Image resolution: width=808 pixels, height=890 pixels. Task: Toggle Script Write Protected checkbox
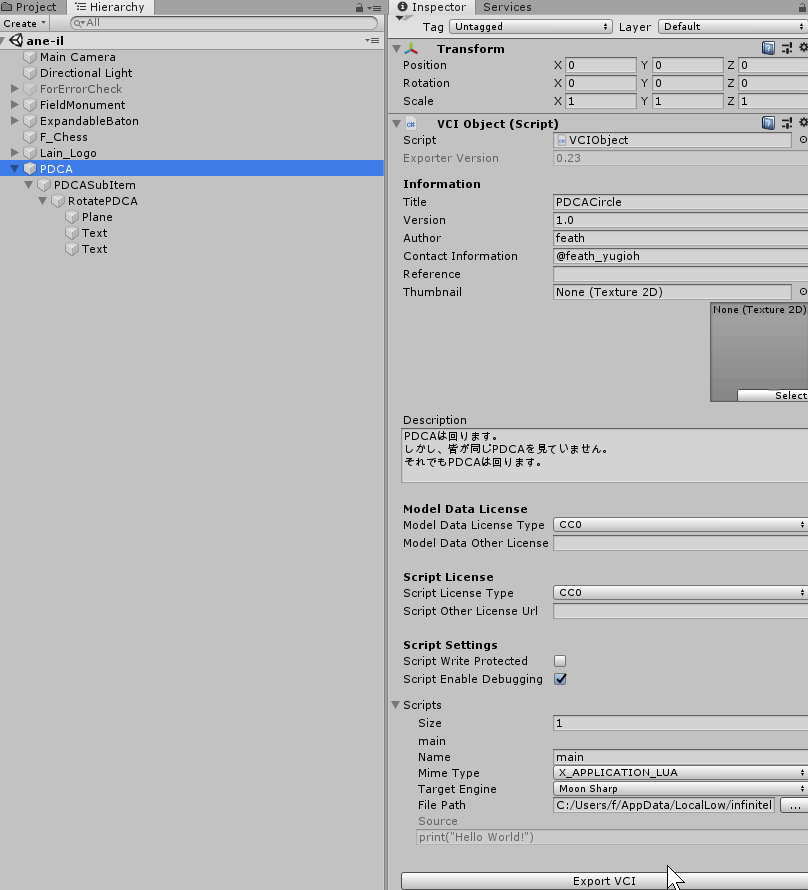point(560,661)
